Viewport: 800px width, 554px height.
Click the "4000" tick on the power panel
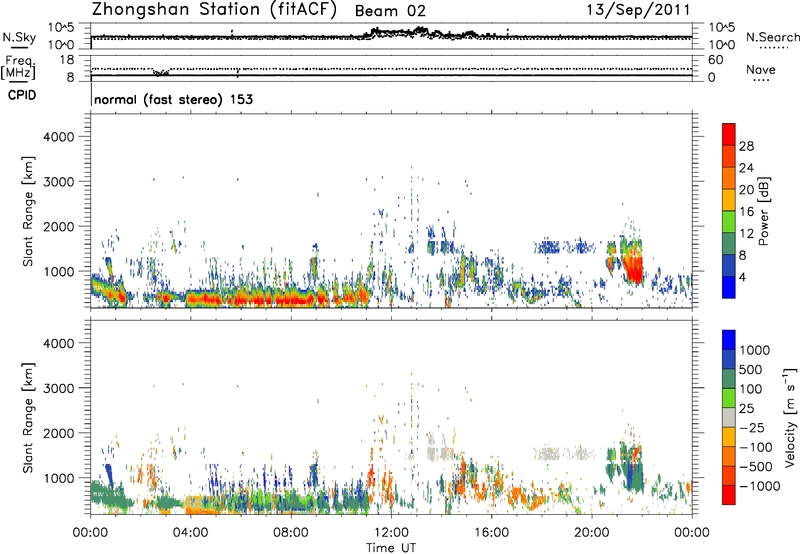click(x=58, y=137)
